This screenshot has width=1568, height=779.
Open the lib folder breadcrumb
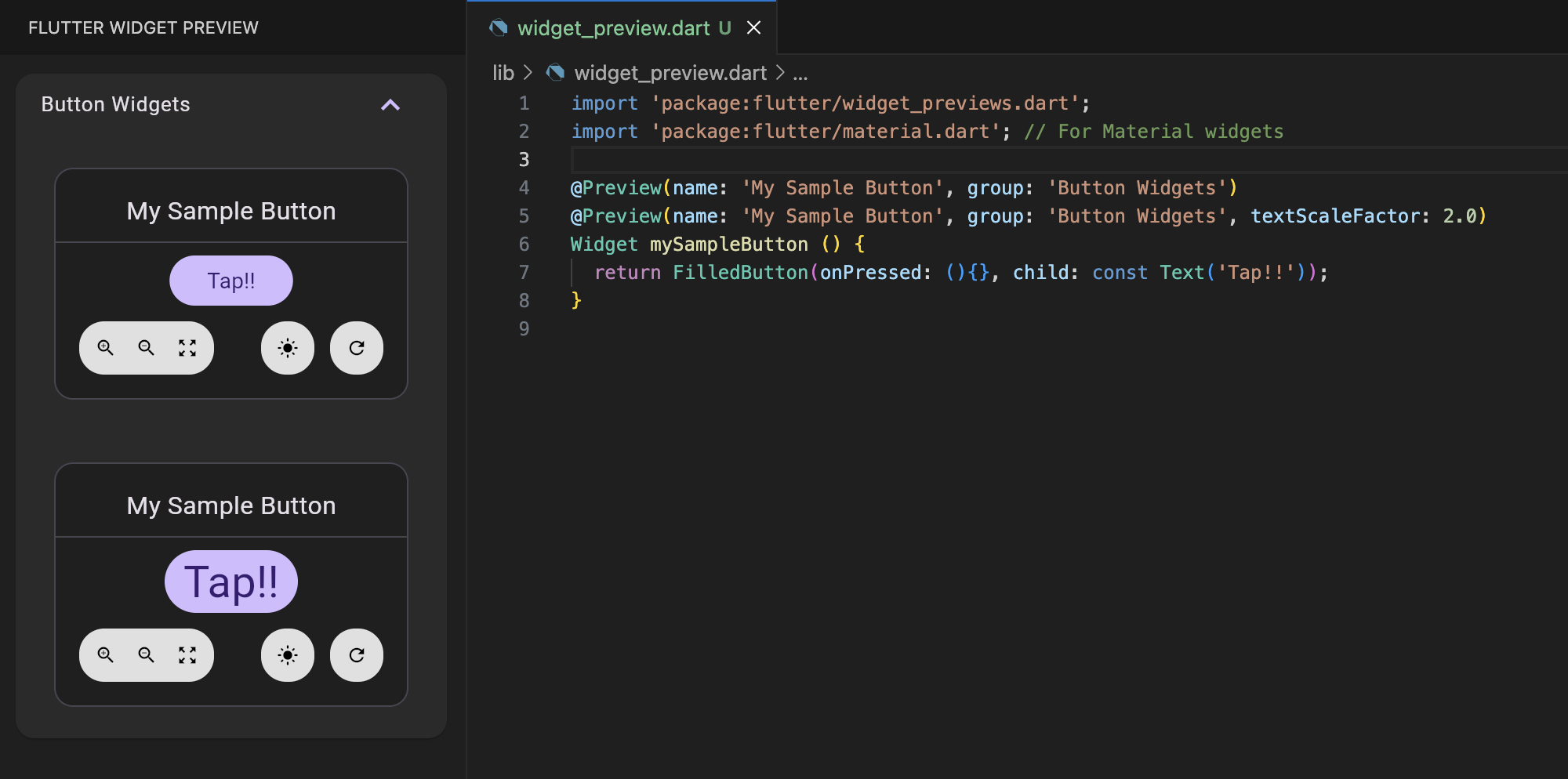(x=503, y=73)
